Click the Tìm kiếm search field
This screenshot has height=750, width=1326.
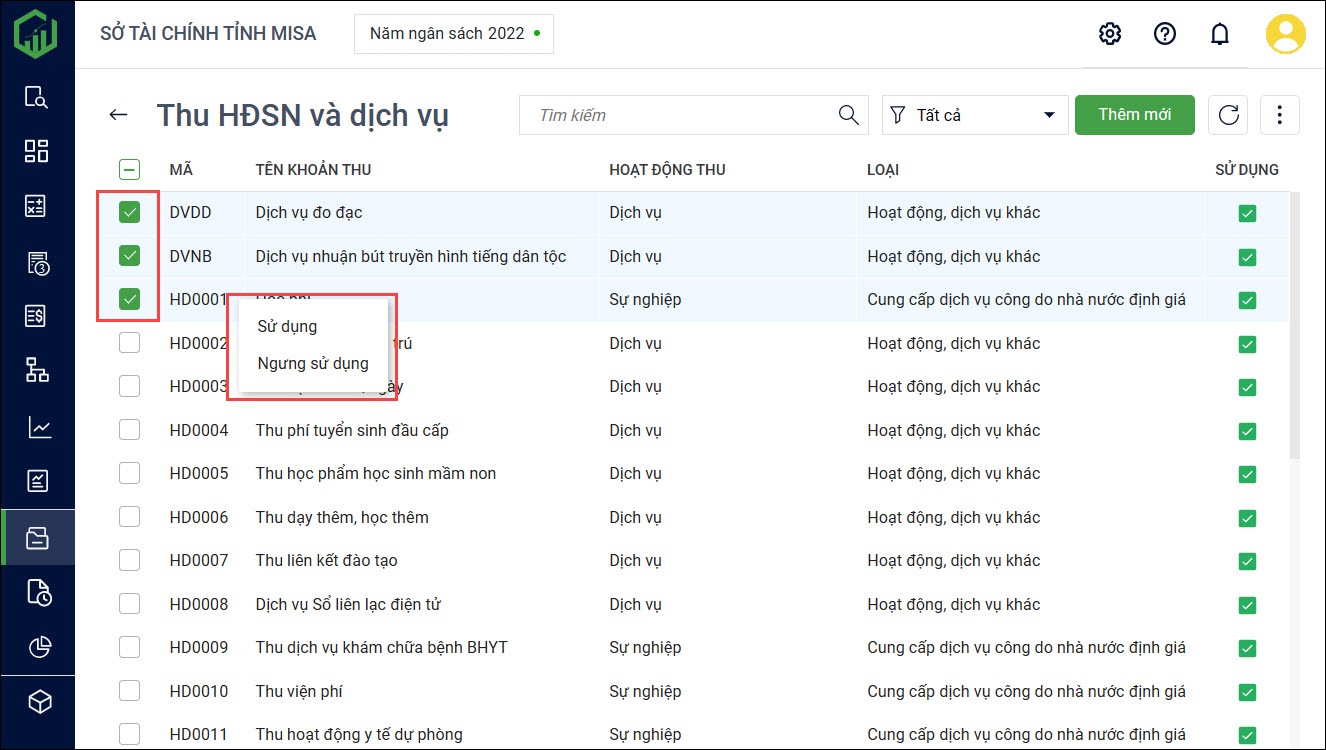680,115
